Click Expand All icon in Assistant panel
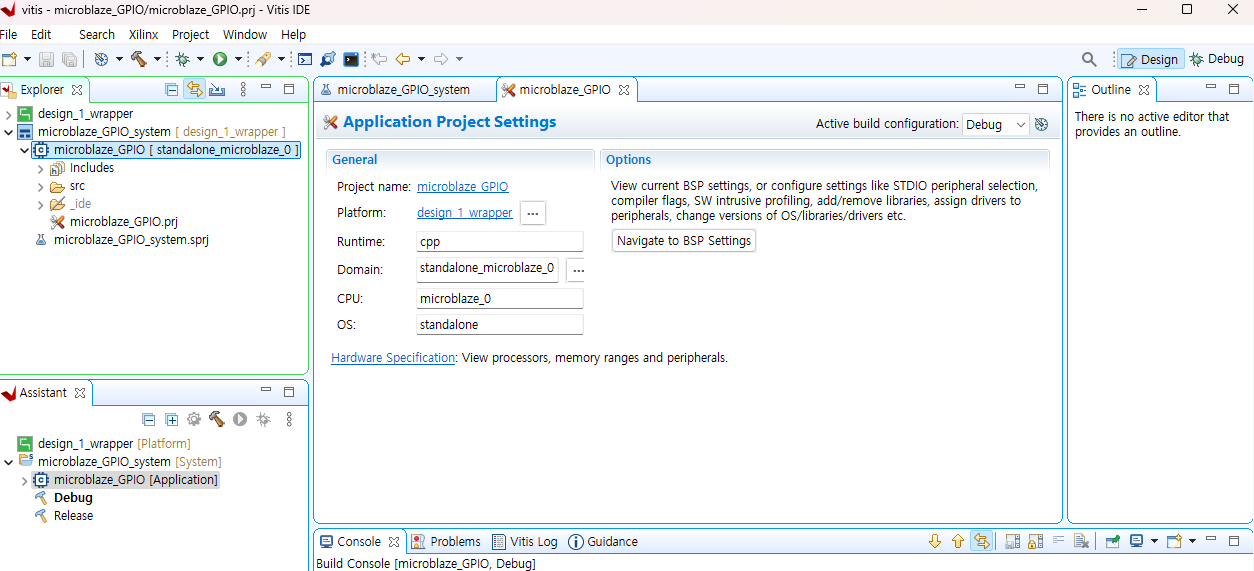 (x=171, y=419)
